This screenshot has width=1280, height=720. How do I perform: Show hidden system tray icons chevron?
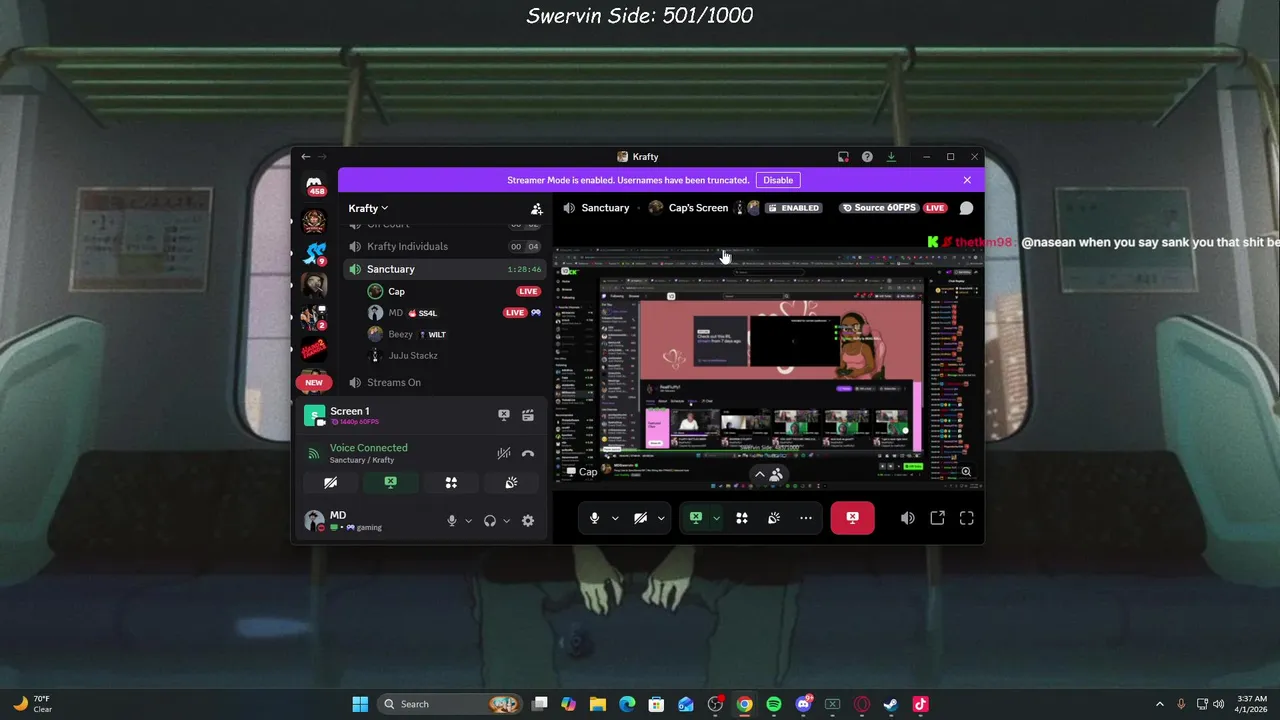pos(1160,704)
